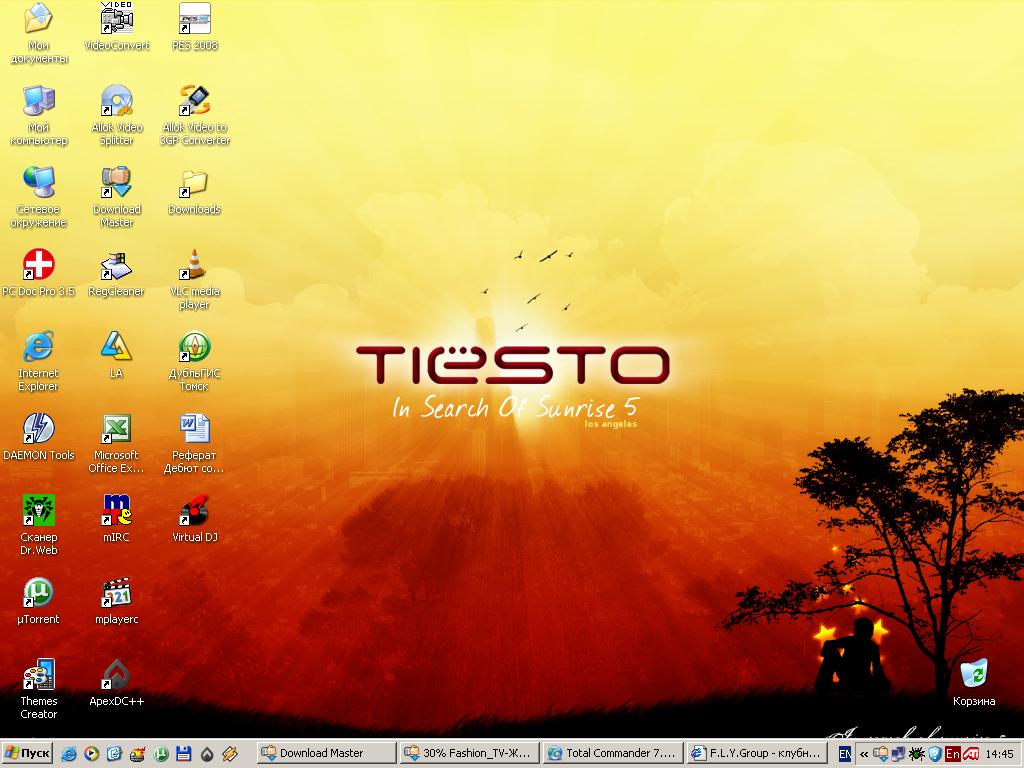
Task: Click the red En keyboard layout tray icon
Action: (953, 754)
